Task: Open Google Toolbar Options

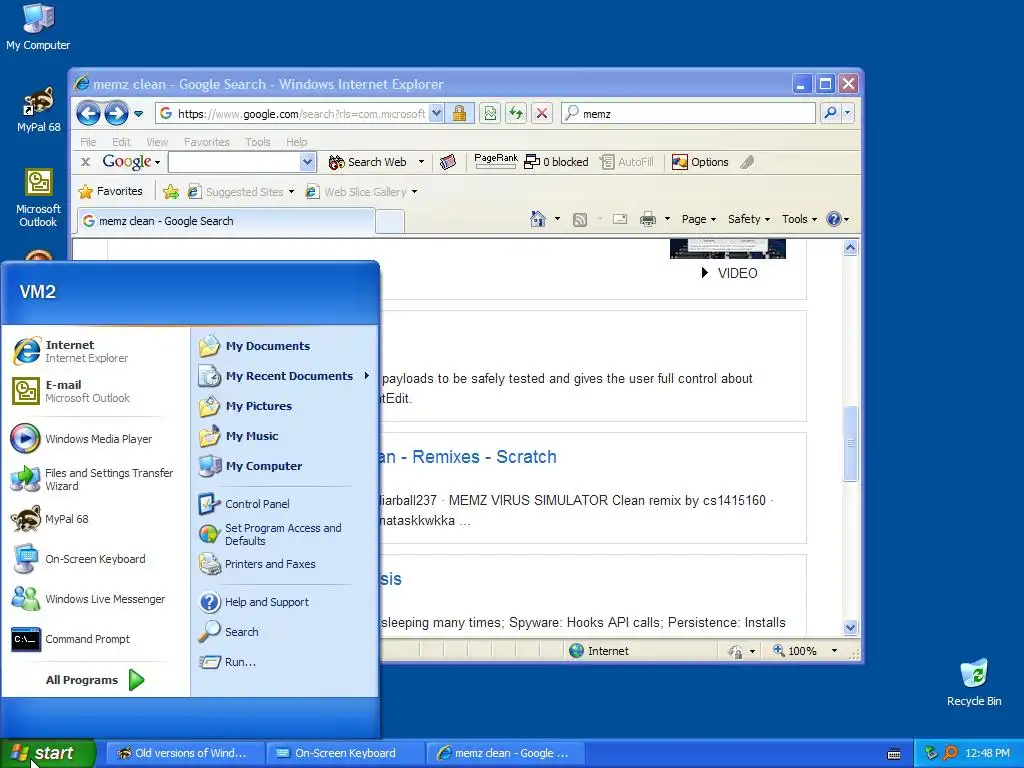Action: click(700, 162)
